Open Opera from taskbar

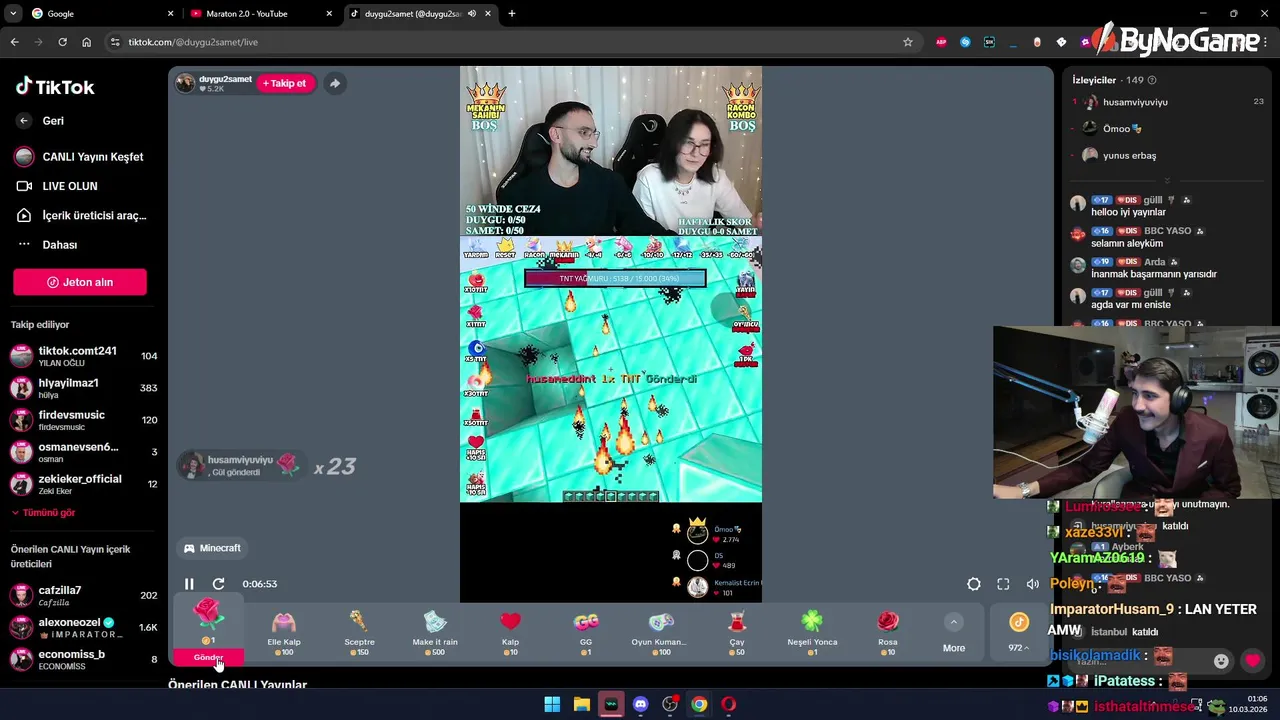729,704
